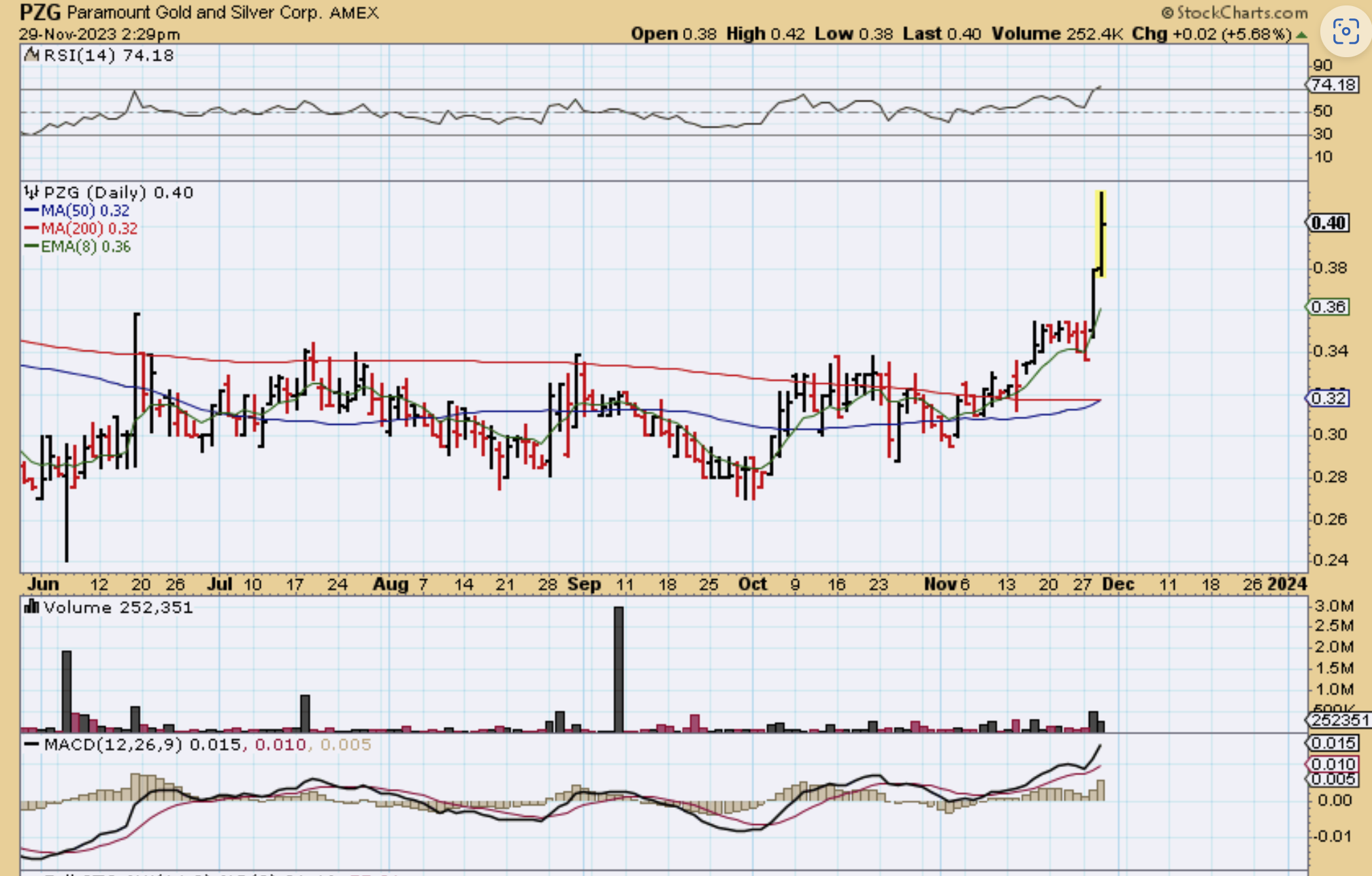
Task: Click the 252351 volume axis tag
Action: [1339, 719]
